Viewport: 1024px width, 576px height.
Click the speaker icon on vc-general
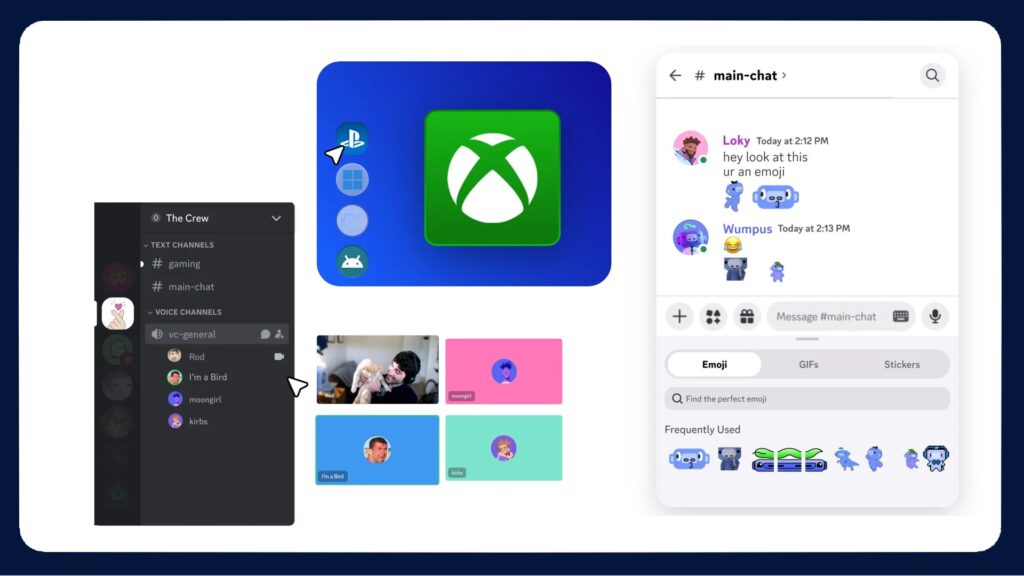pos(157,334)
